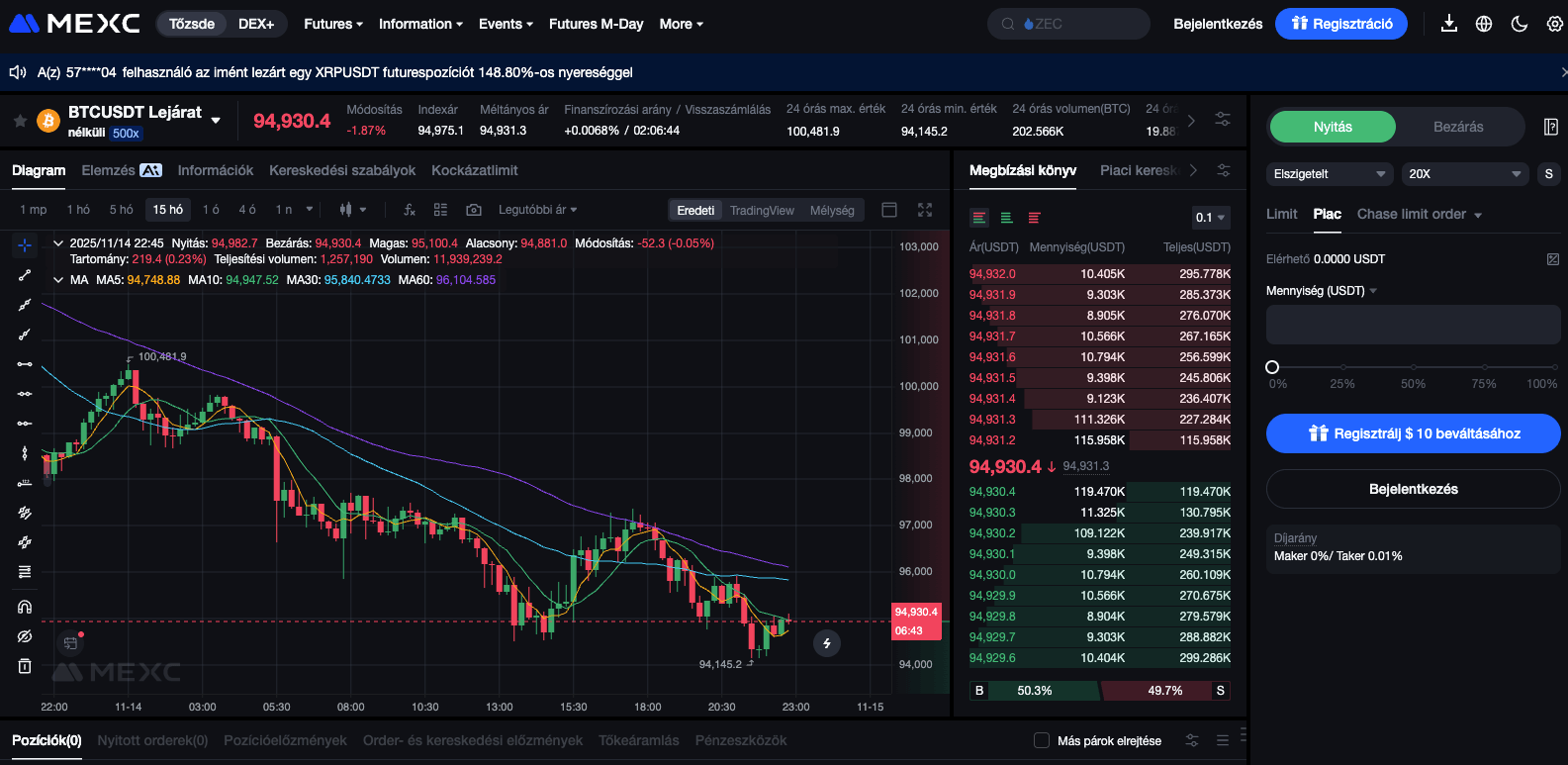Select the crosshair cursor tool
The width and height of the screenshot is (1568, 765).
point(25,245)
